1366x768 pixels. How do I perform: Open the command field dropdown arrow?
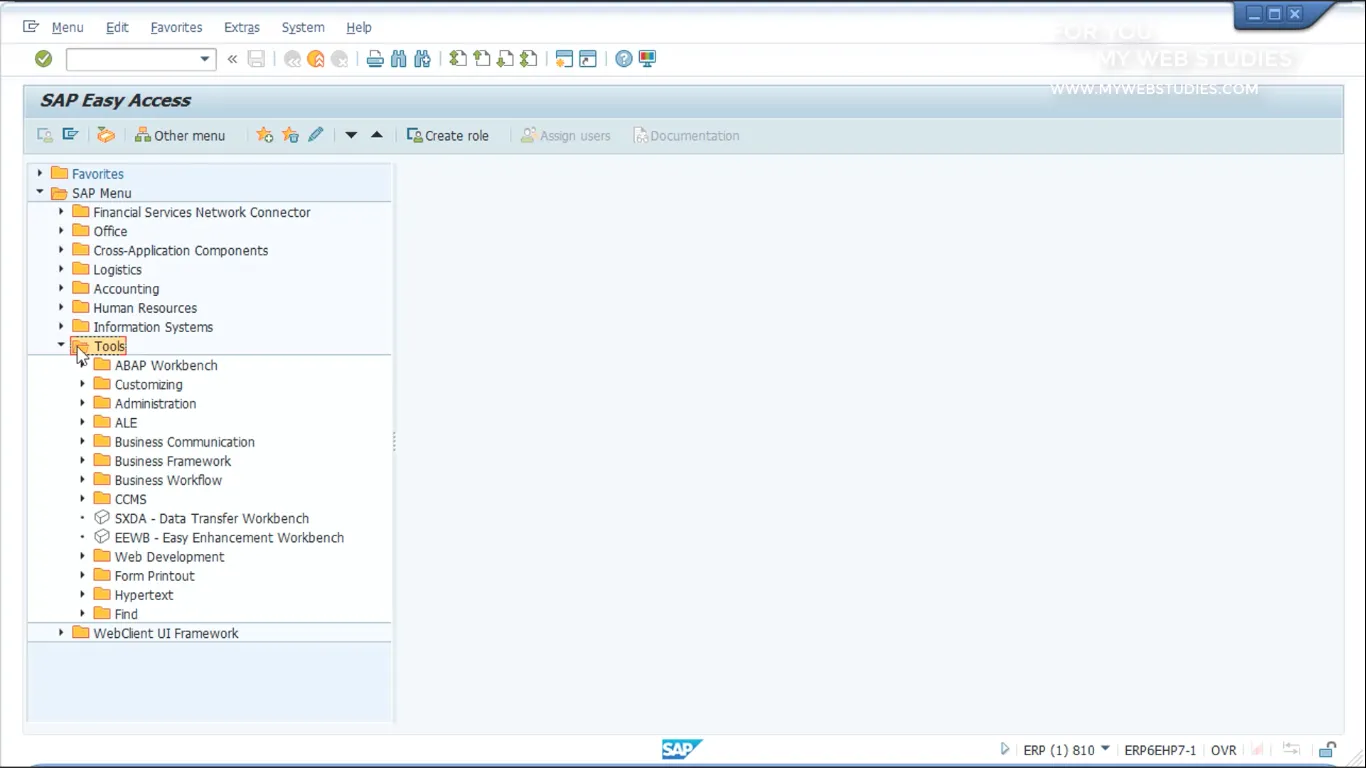(x=205, y=59)
